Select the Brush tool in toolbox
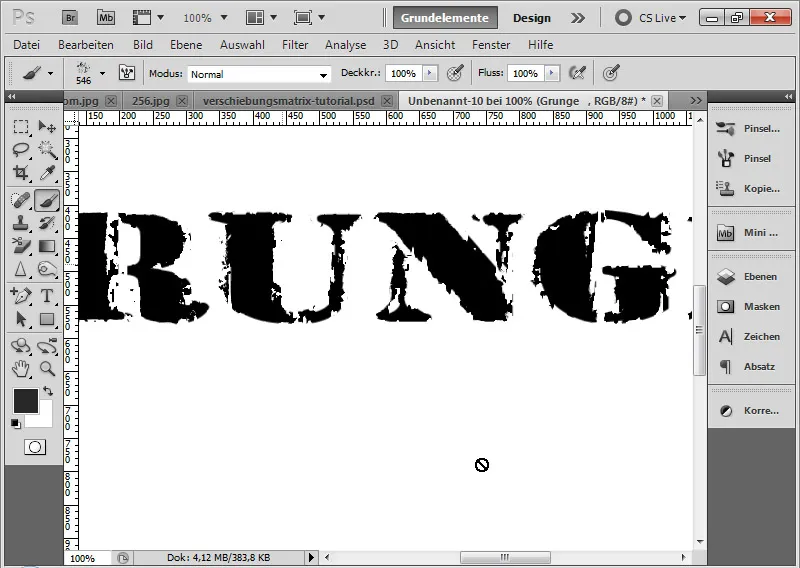The height and width of the screenshot is (568, 800). click(x=47, y=200)
